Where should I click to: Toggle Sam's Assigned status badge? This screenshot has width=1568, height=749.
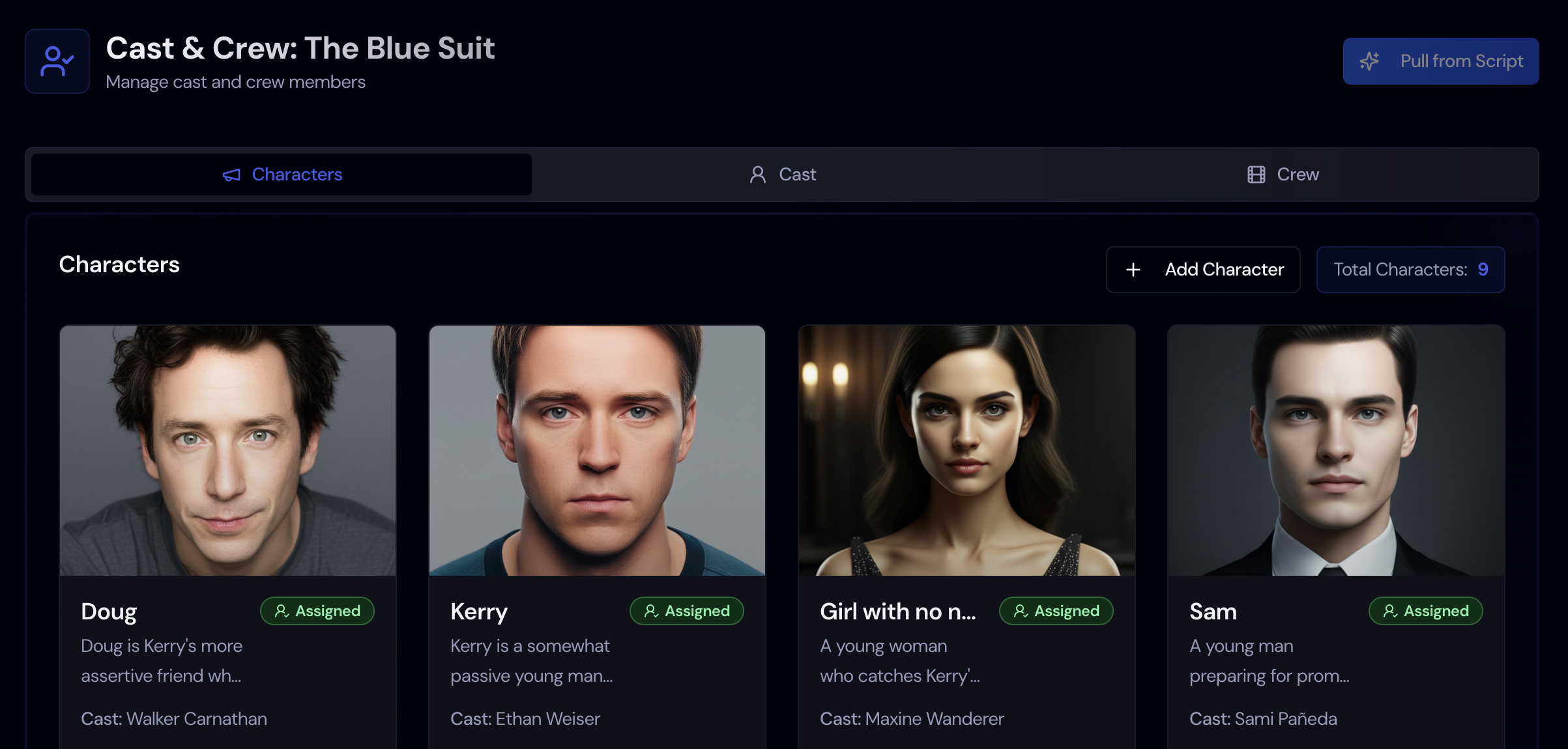coord(1426,611)
